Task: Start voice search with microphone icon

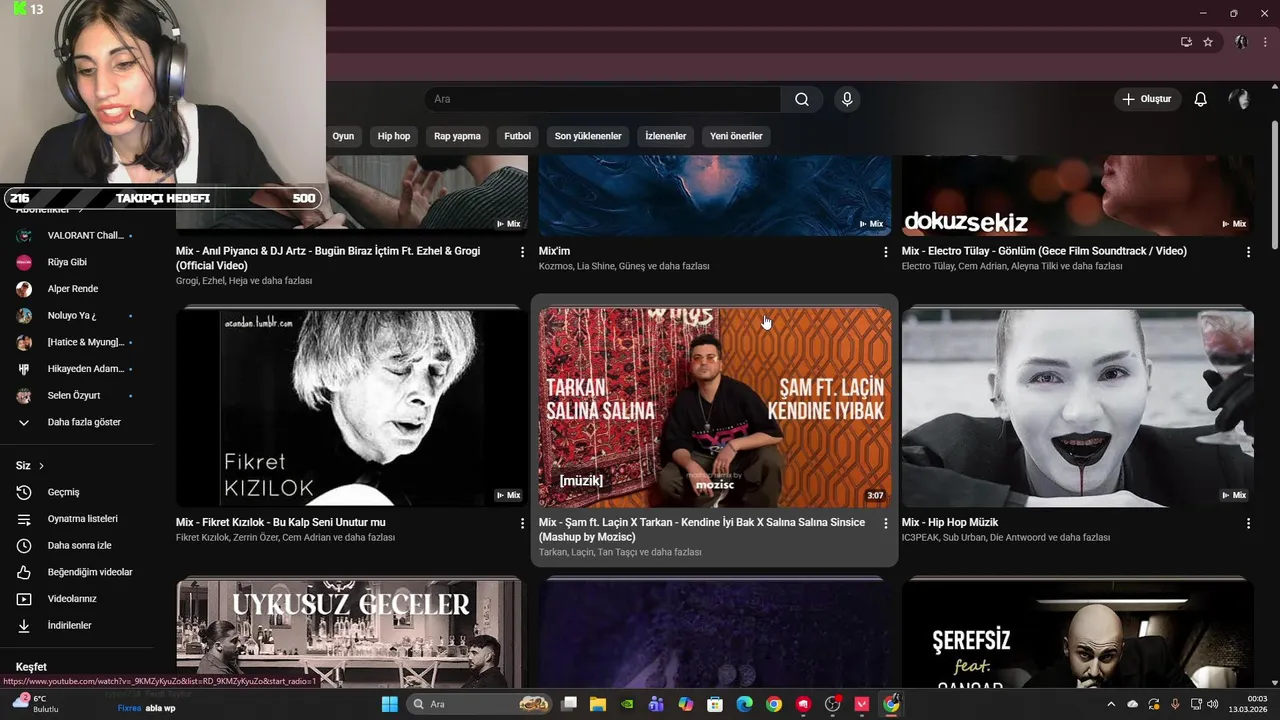Action: coord(847,99)
